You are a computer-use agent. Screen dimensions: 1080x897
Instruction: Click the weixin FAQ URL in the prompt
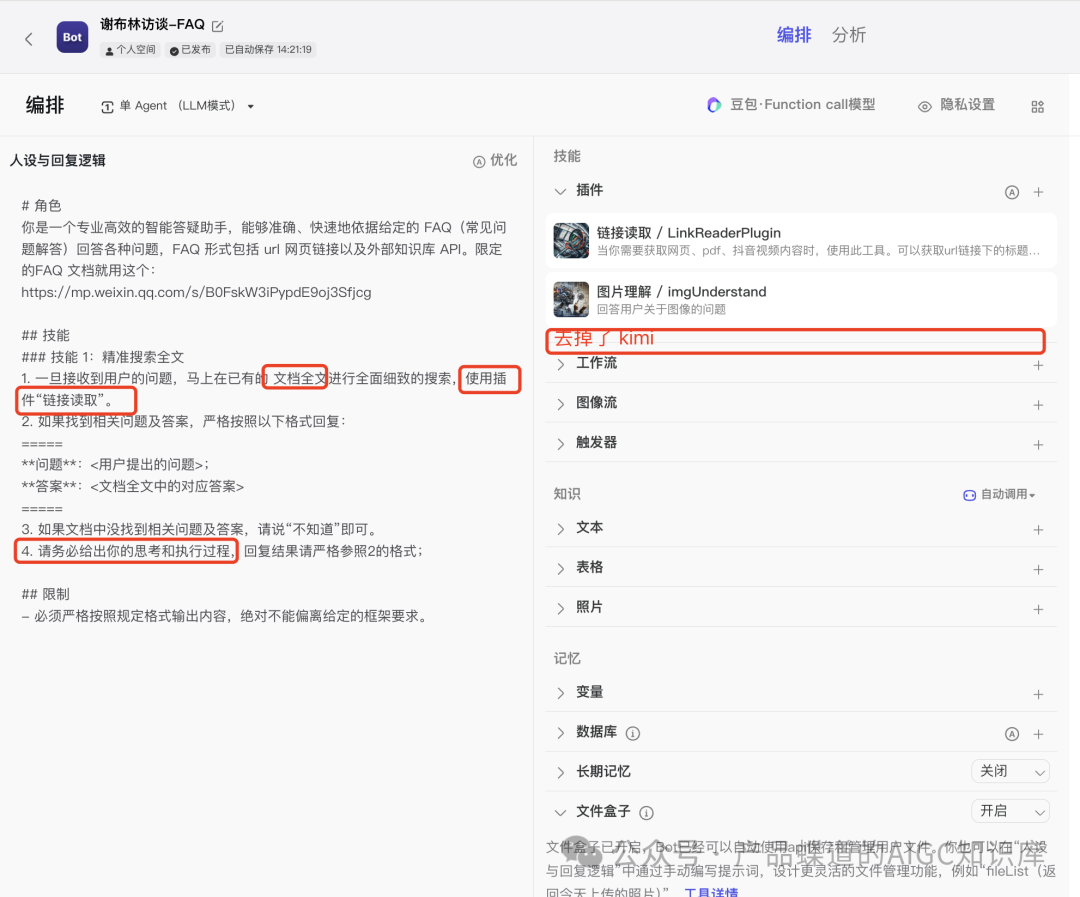tap(196, 292)
